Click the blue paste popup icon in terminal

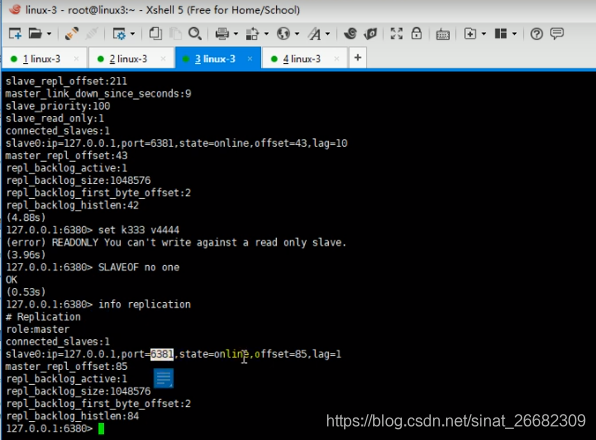(164, 378)
